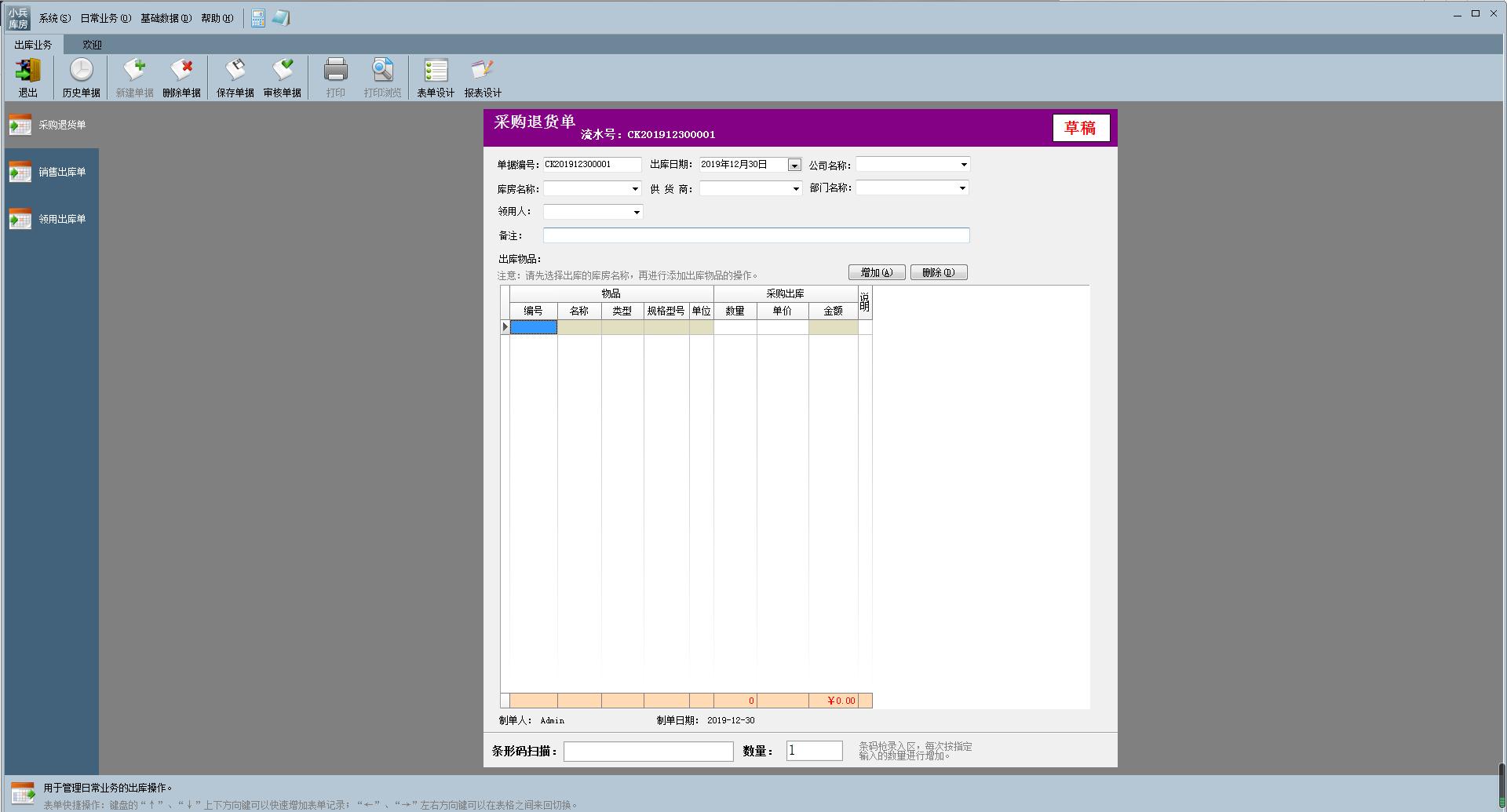The width and height of the screenshot is (1507, 812).
Task: Expand the 库房名称 dropdown
Action: point(635,189)
